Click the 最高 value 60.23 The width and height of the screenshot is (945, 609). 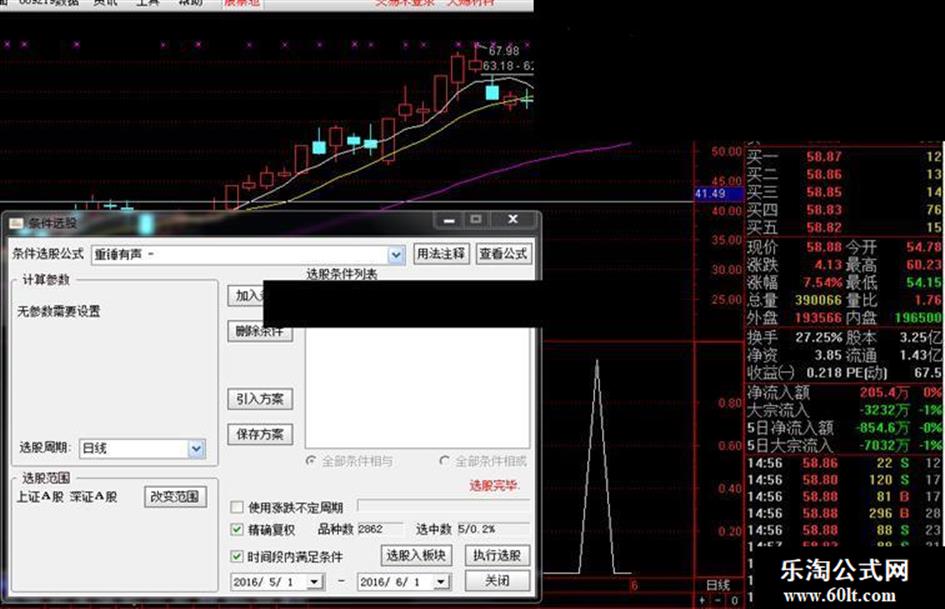click(923, 265)
